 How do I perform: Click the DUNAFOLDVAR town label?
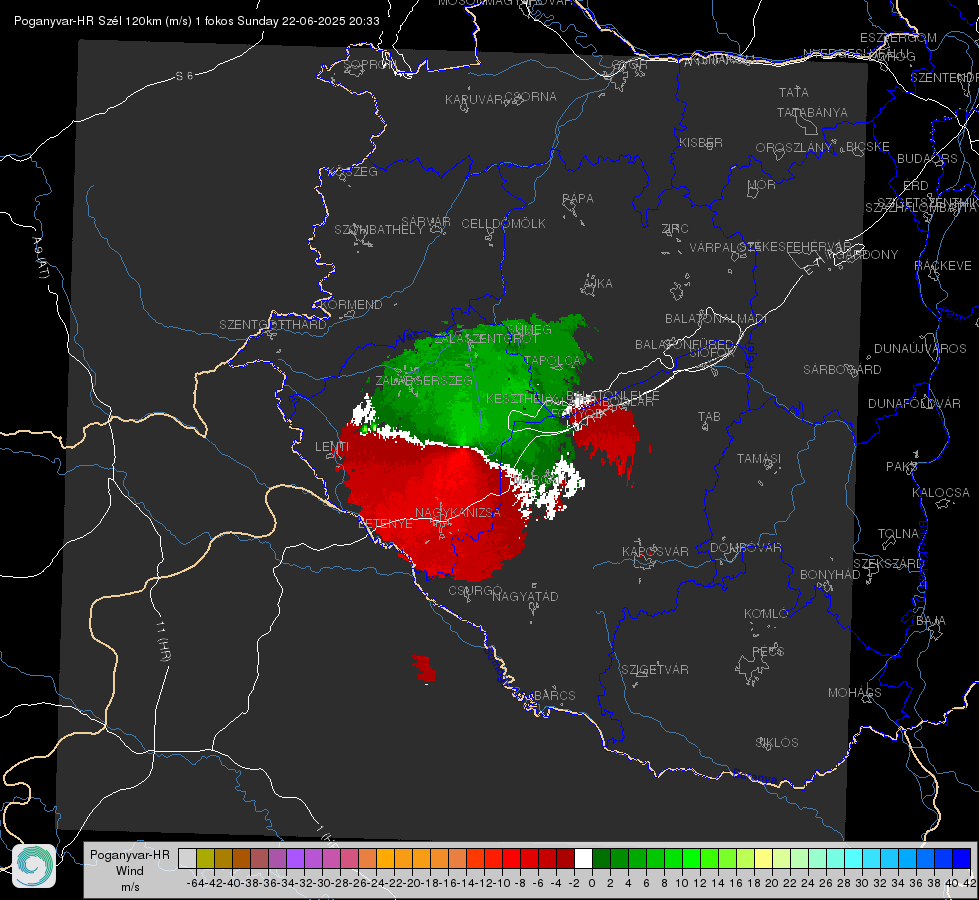pos(914,403)
